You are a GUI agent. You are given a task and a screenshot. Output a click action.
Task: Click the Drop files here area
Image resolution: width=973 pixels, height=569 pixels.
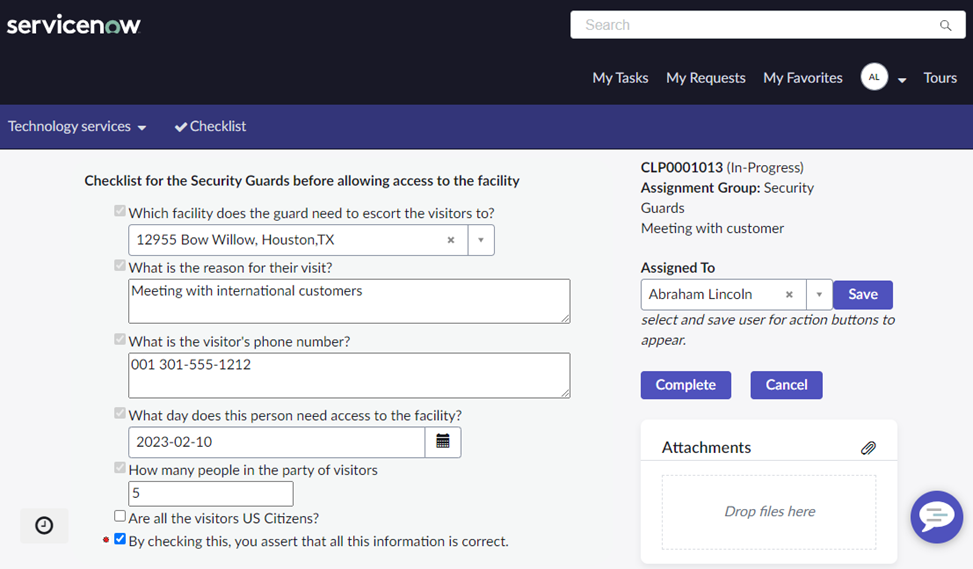coord(769,512)
